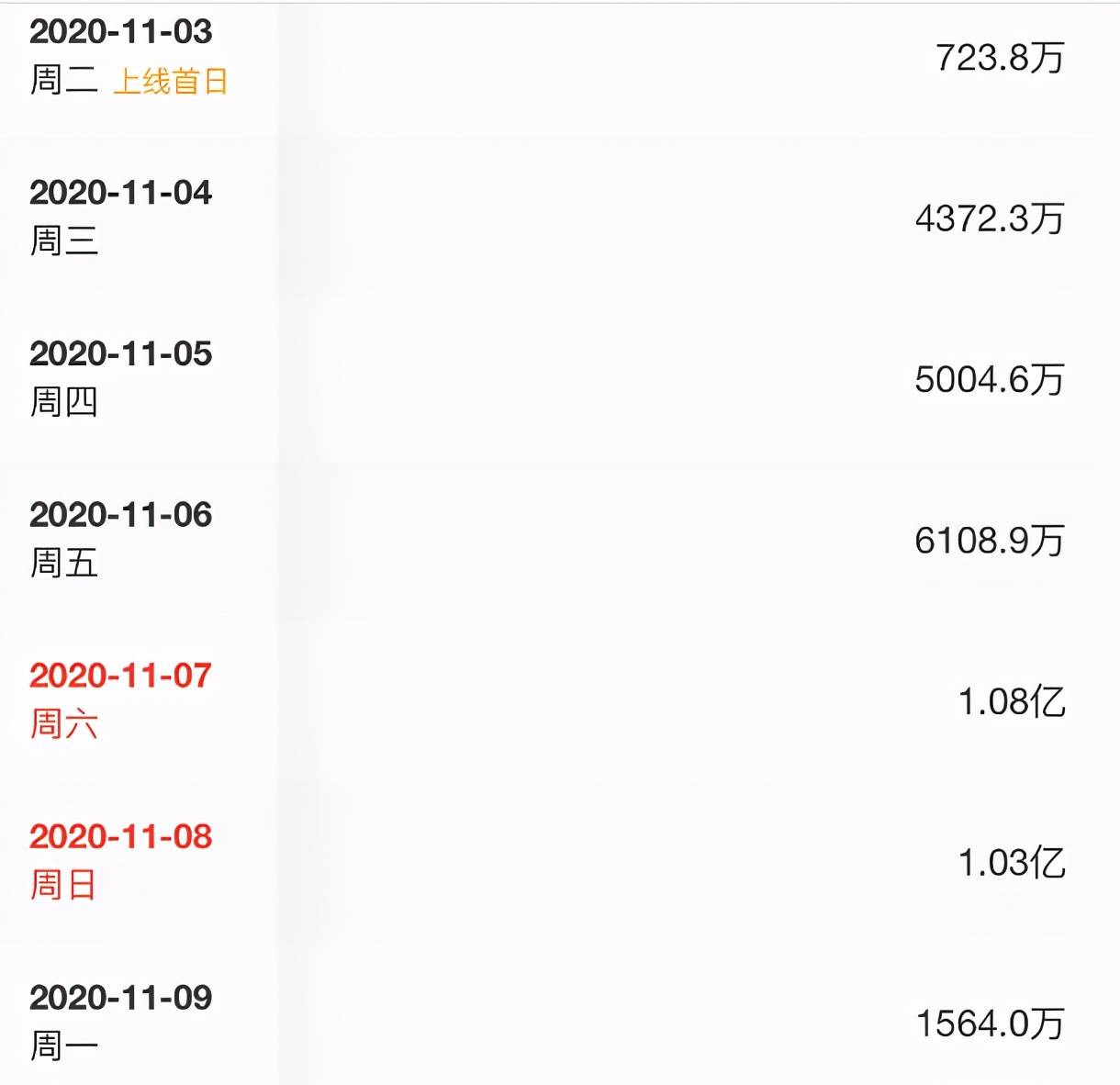Click the red 周六 weekday label
The width and height of the screenshot is (1120, 1085).
63,724
